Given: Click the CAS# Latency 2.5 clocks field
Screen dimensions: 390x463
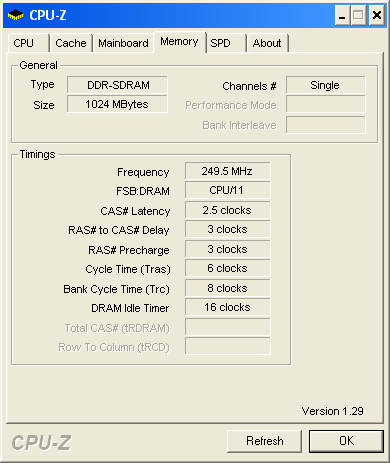Looking at the screenshot, I should (228, 210).
